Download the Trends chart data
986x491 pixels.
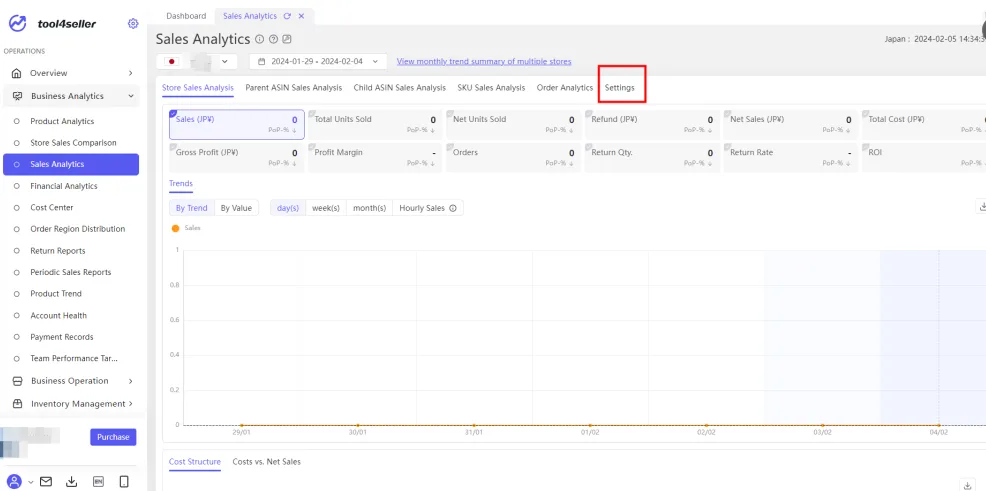(982, 206)
